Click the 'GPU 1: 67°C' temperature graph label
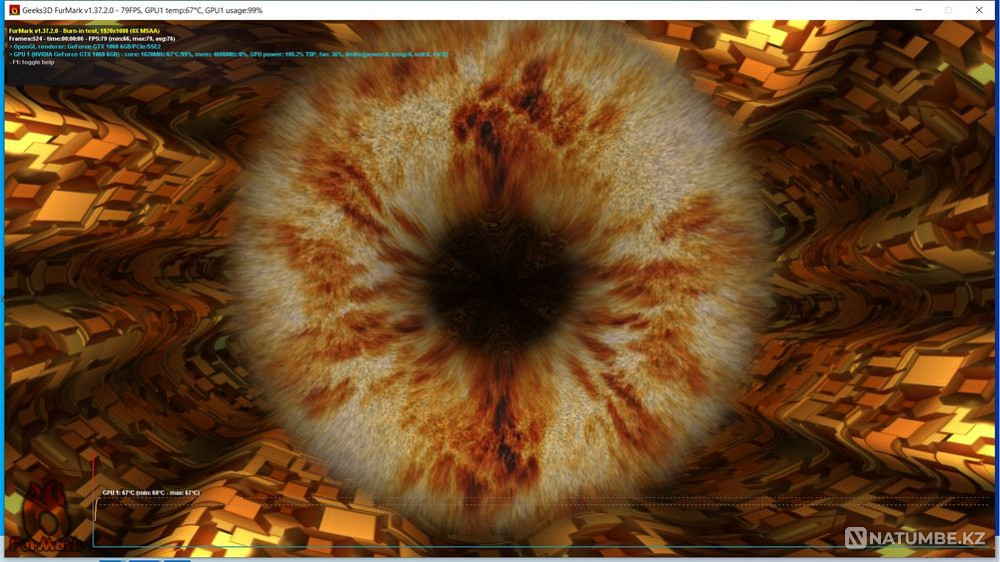 pos(151,492)
